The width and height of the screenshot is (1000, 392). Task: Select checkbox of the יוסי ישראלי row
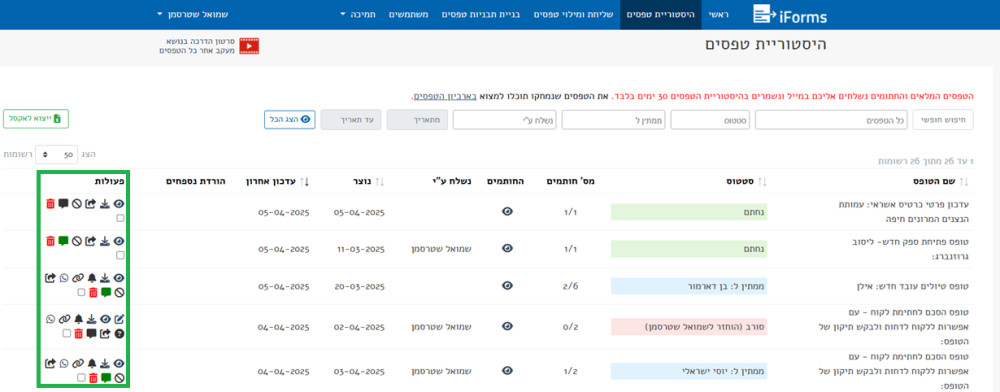point(81,377)
